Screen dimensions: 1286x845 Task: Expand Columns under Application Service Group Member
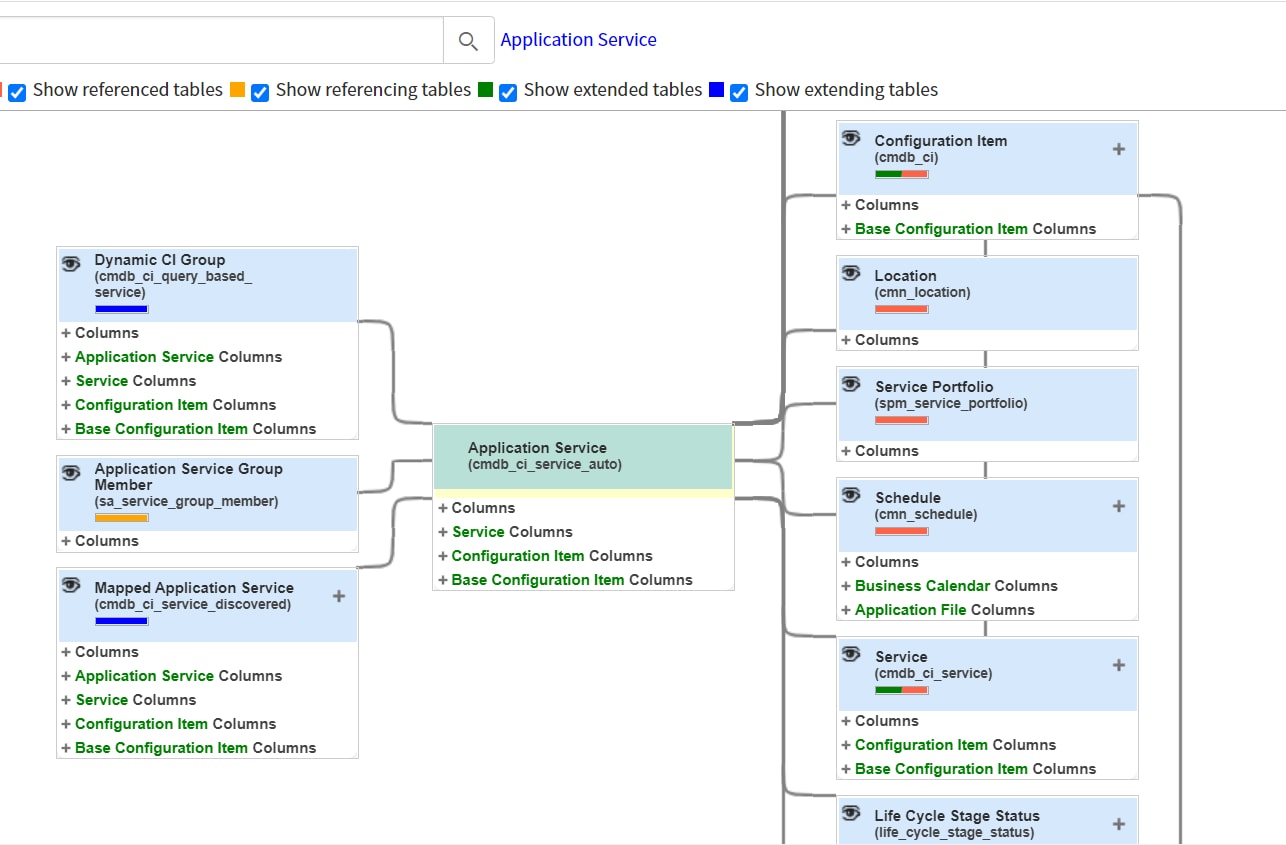[x=66, y=541]
